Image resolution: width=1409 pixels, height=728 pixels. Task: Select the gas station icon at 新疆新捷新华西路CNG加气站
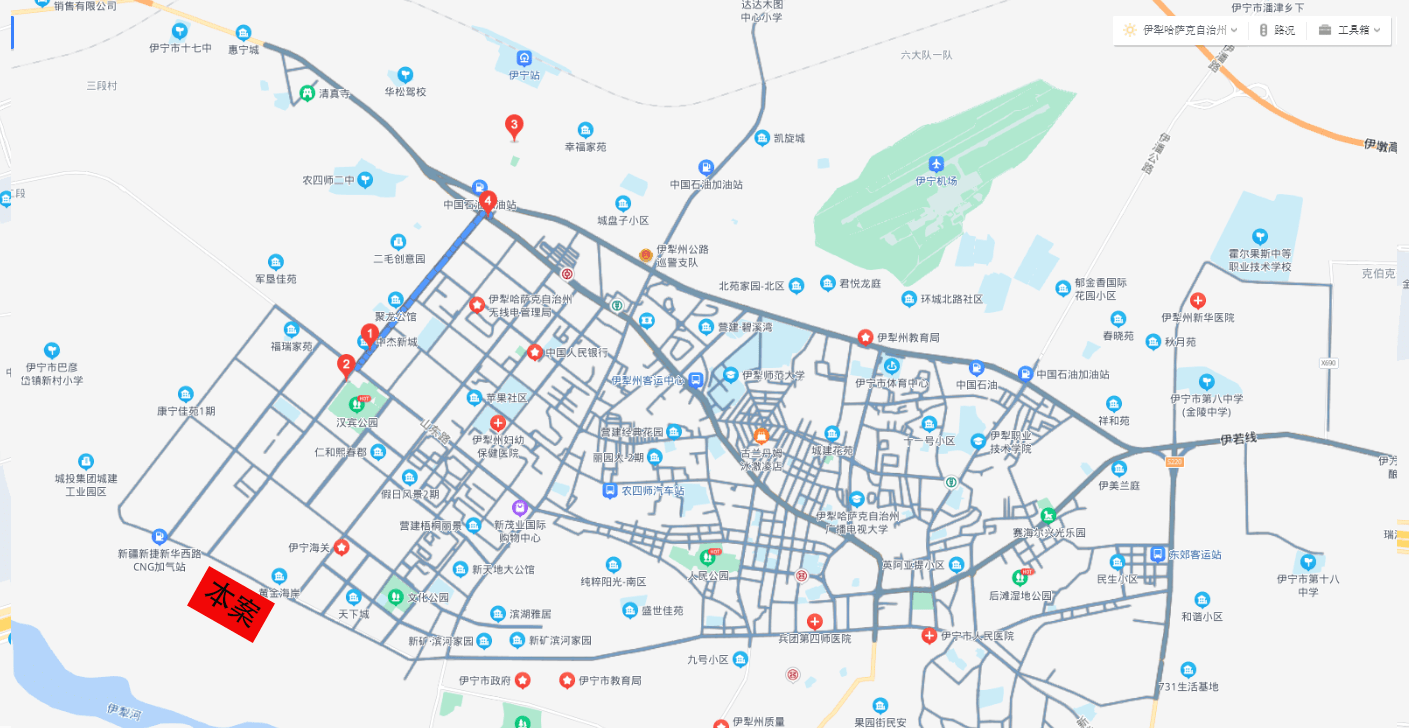[x=159, y=536]
